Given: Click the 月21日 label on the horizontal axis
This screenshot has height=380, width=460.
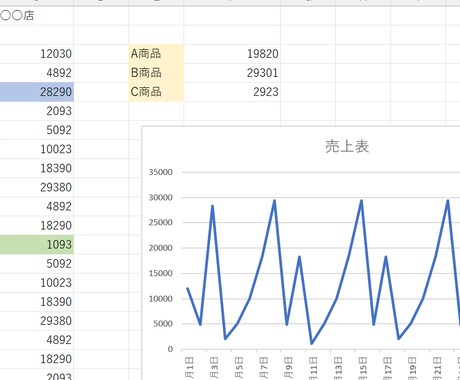Looking at the screenshot, I should point(437,368).
